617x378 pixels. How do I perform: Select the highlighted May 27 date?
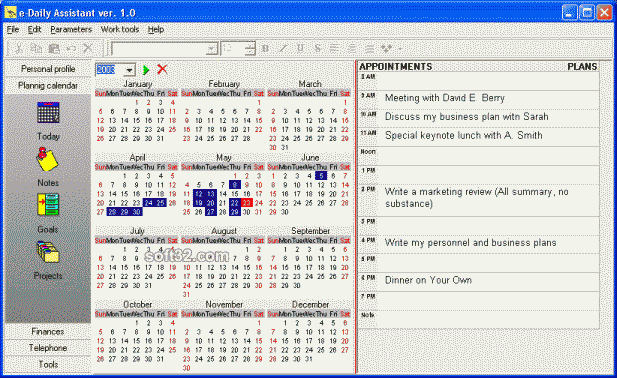pyautogui.click(x=211, y=212)
